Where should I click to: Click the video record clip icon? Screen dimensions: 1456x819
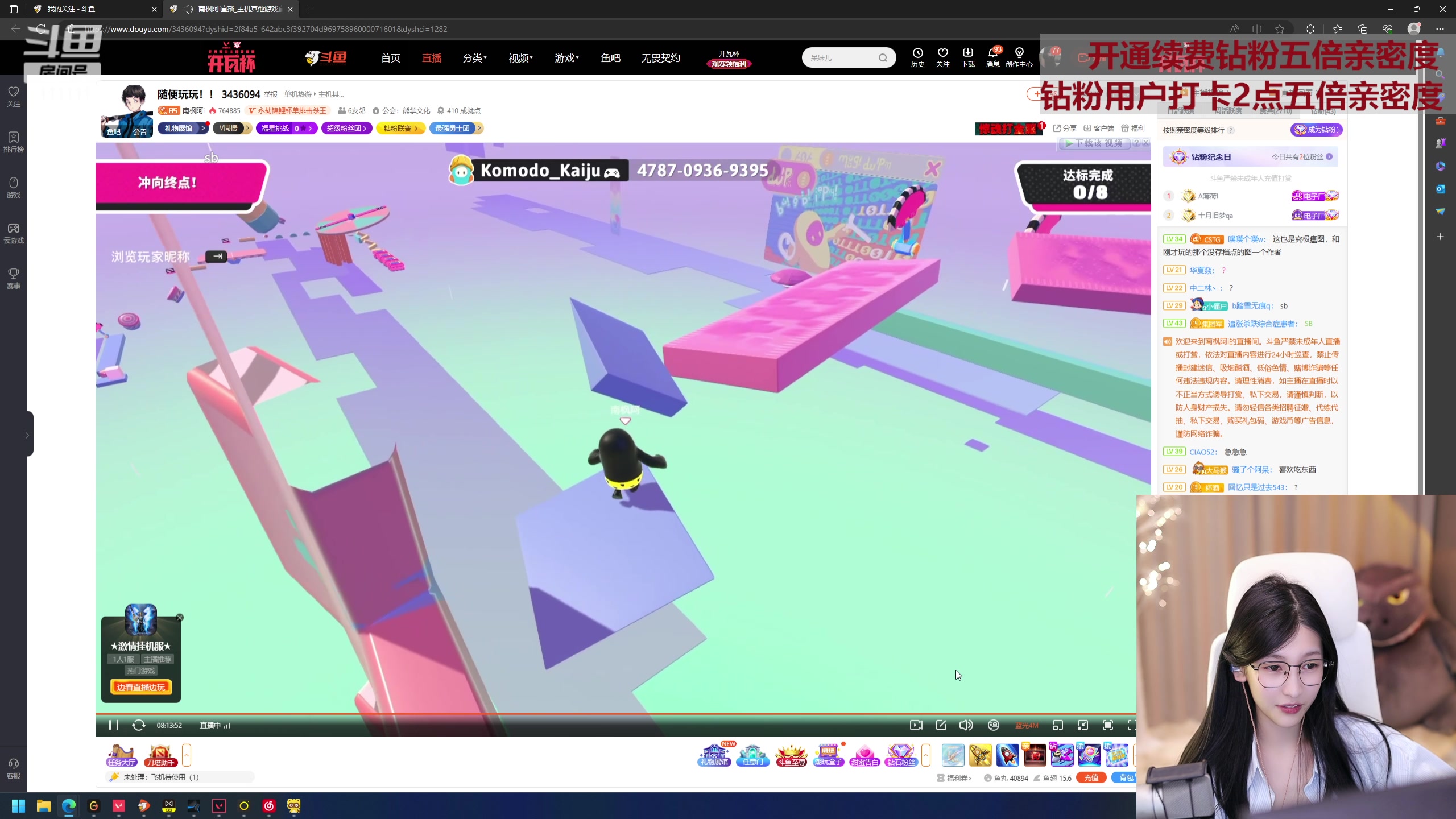916,725
